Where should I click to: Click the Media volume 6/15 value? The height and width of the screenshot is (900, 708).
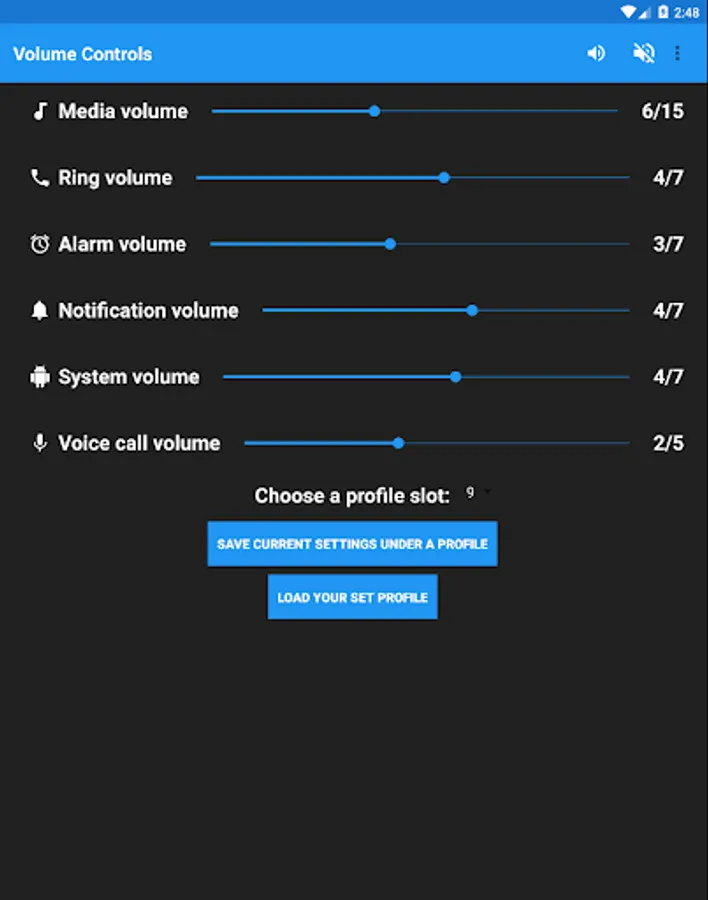[662, 111]
